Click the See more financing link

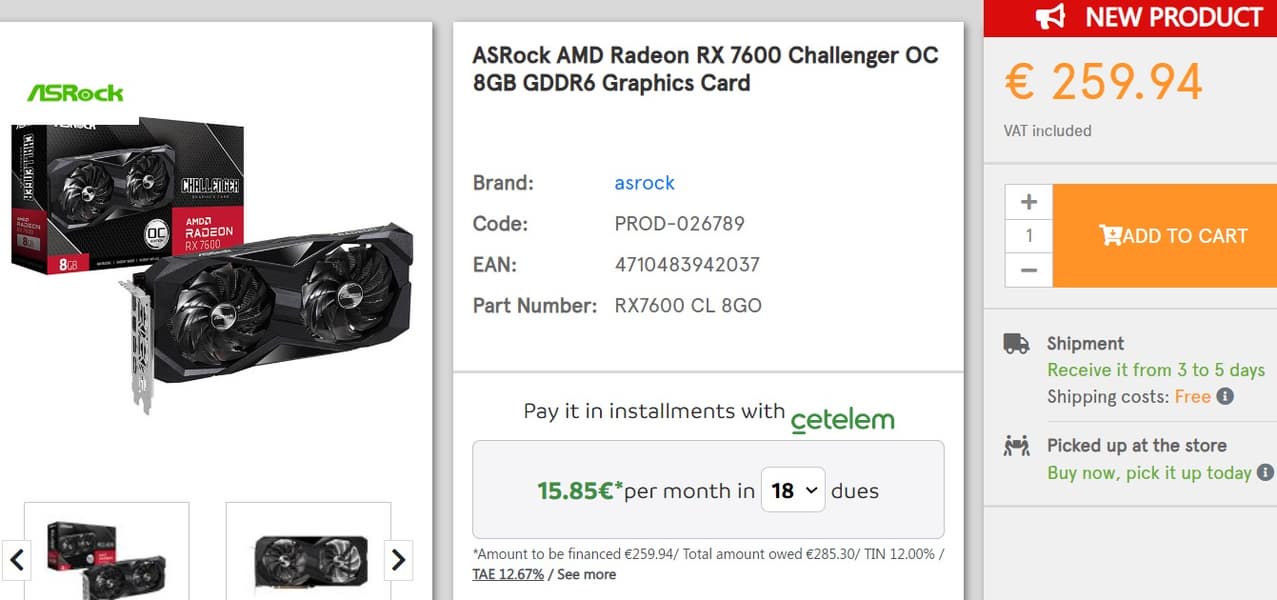pyautogui.click(x=586, y=574)
